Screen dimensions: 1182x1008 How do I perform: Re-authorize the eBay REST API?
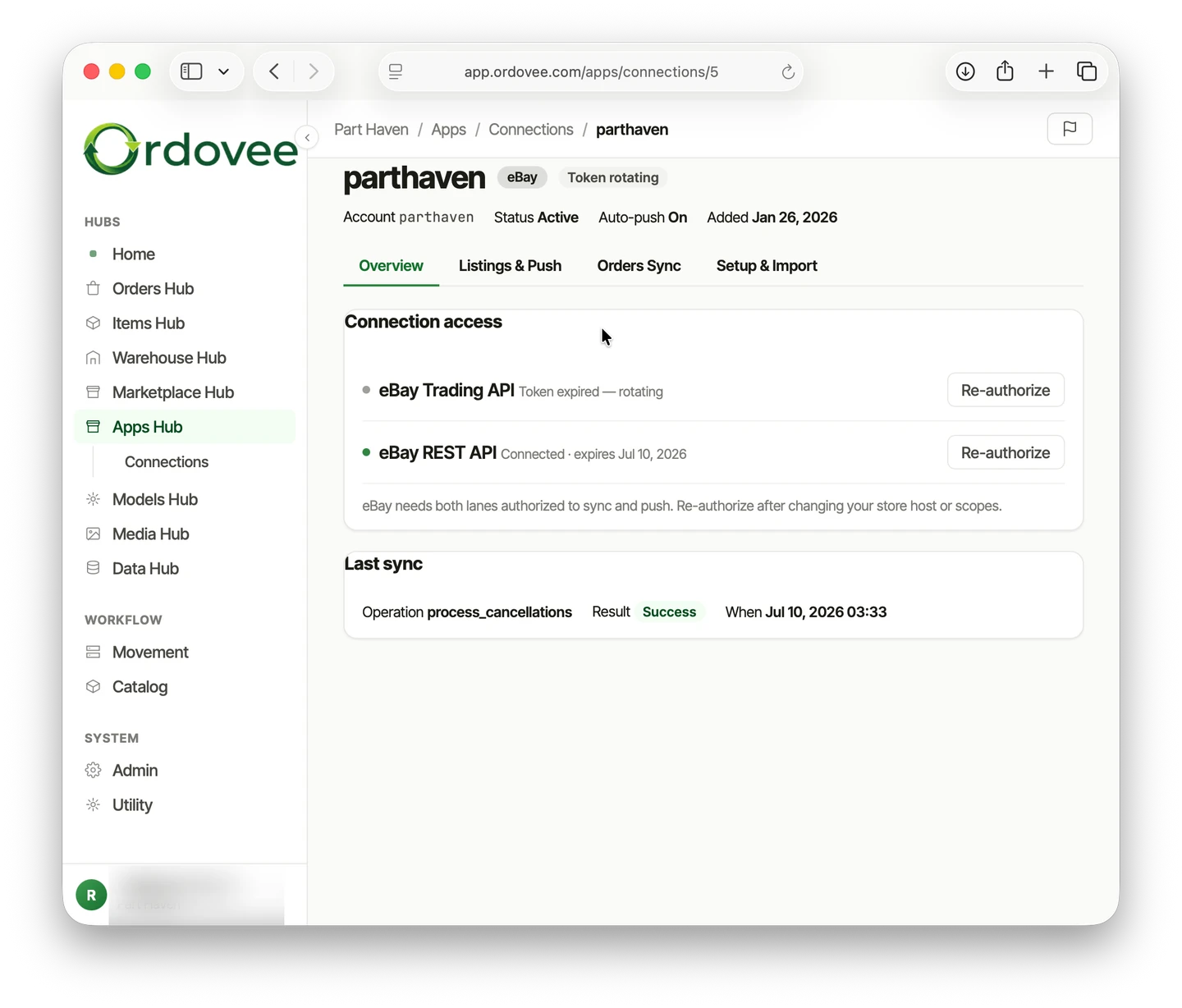pos(1006,452)
